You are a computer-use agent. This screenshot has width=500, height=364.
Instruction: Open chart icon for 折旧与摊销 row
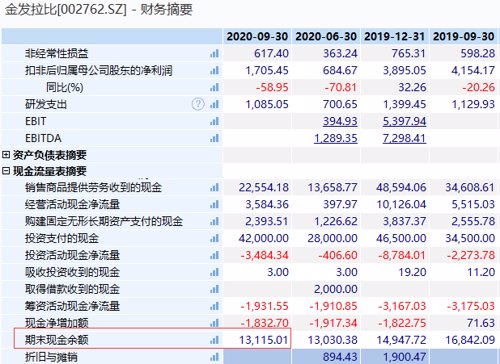point(214,357)
